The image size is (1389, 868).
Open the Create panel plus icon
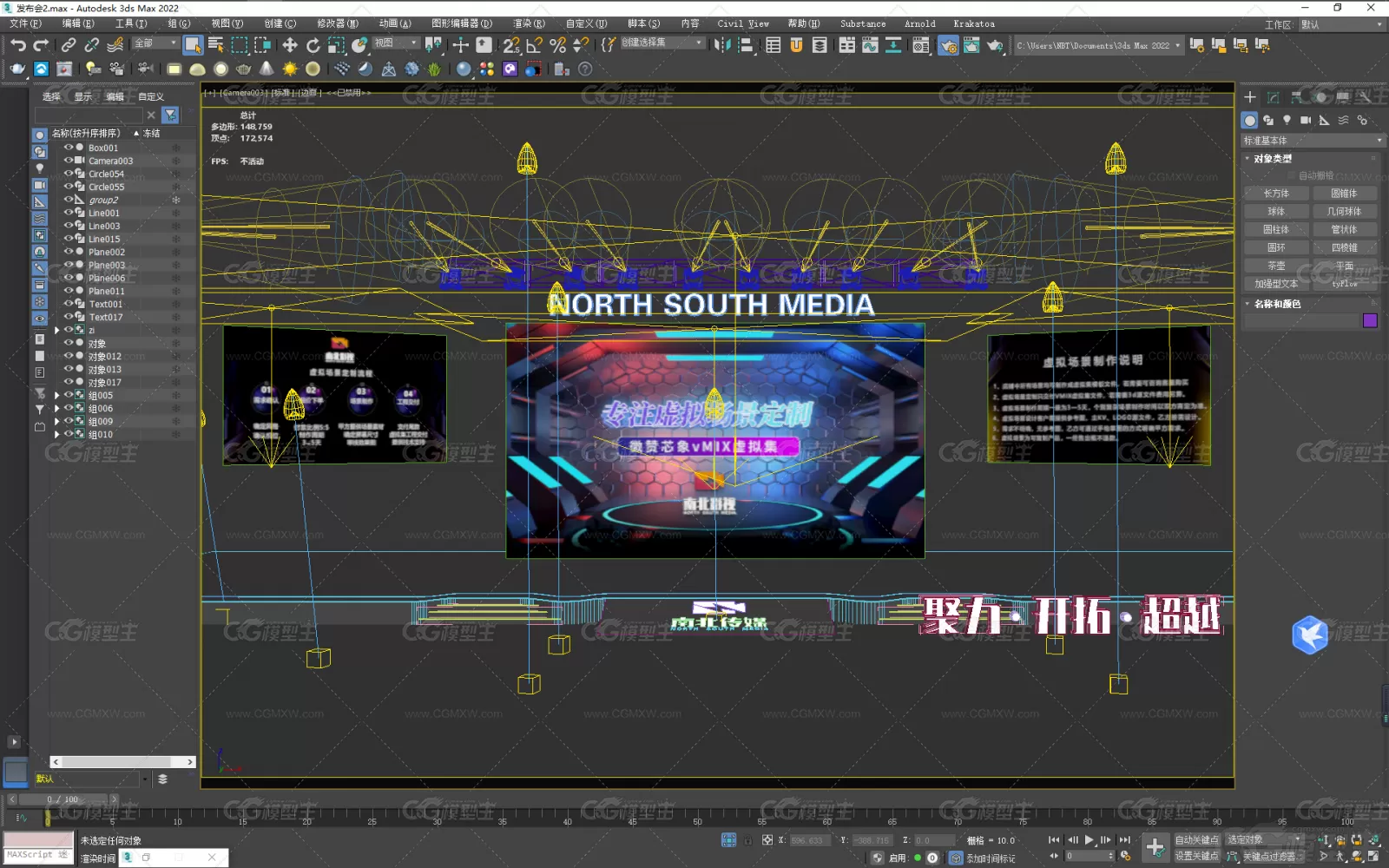[x=1250, y=97]
